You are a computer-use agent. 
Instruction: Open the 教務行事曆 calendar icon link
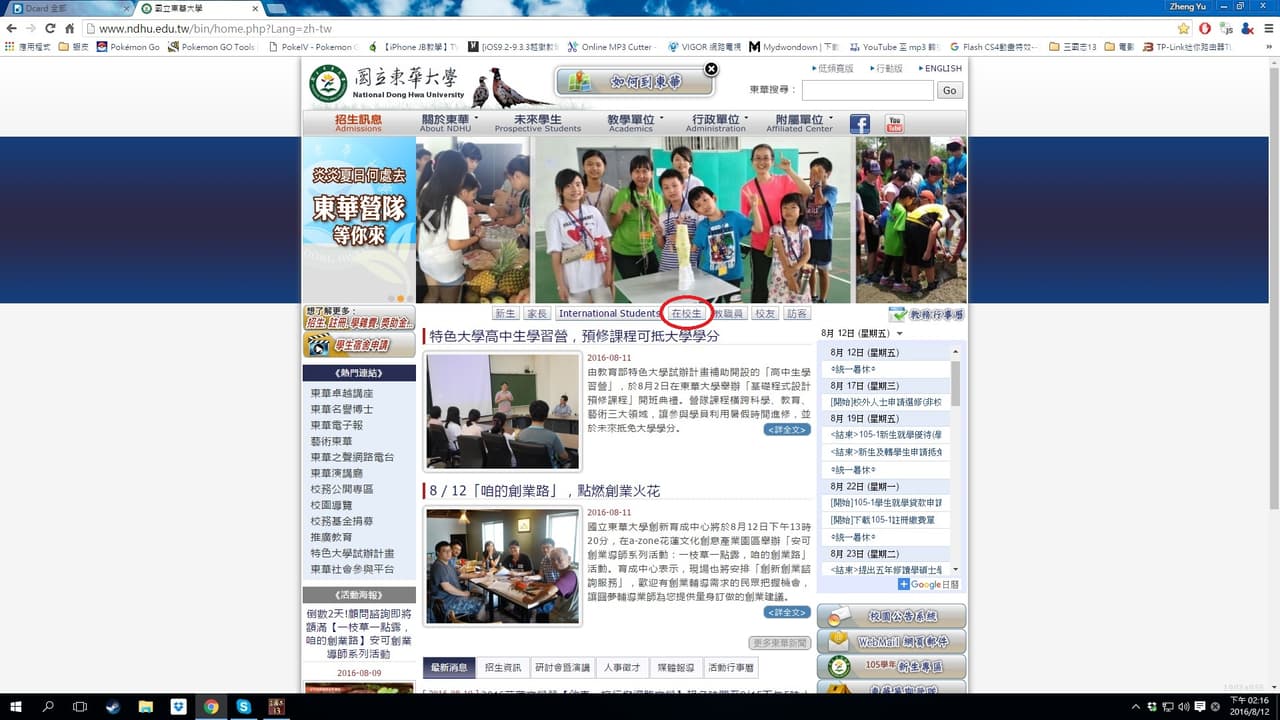click(x=926, y=314)
